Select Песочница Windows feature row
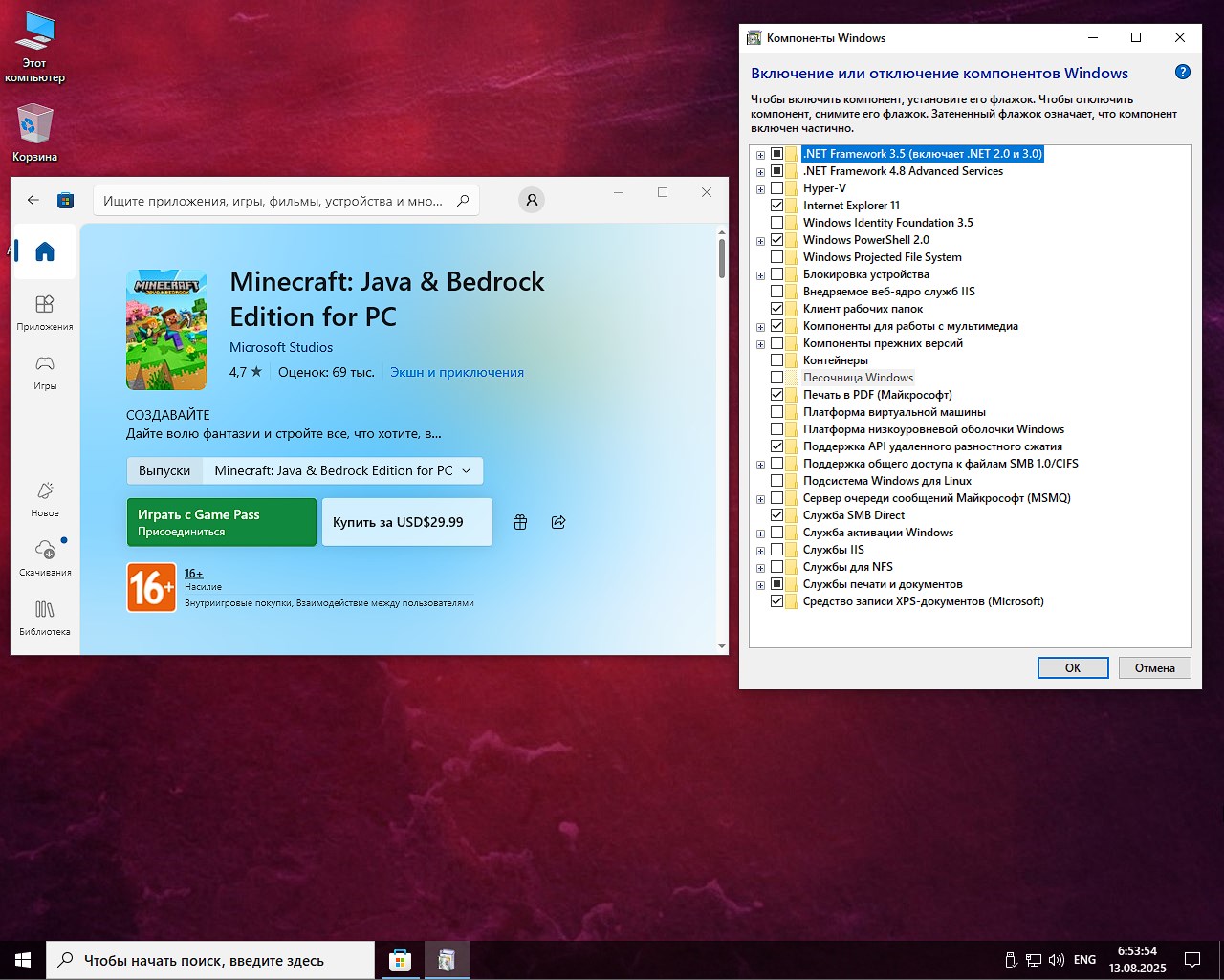1224x980 pixels. point(858,378)
